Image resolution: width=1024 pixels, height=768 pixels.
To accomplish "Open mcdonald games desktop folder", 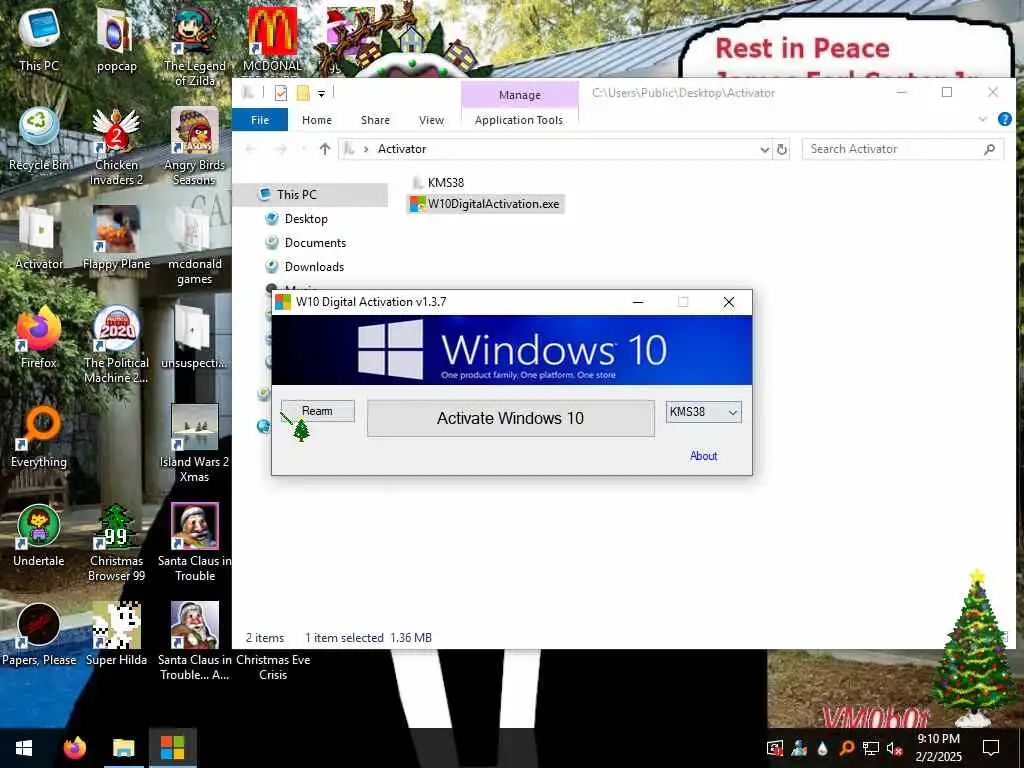I will pos(195,246).
